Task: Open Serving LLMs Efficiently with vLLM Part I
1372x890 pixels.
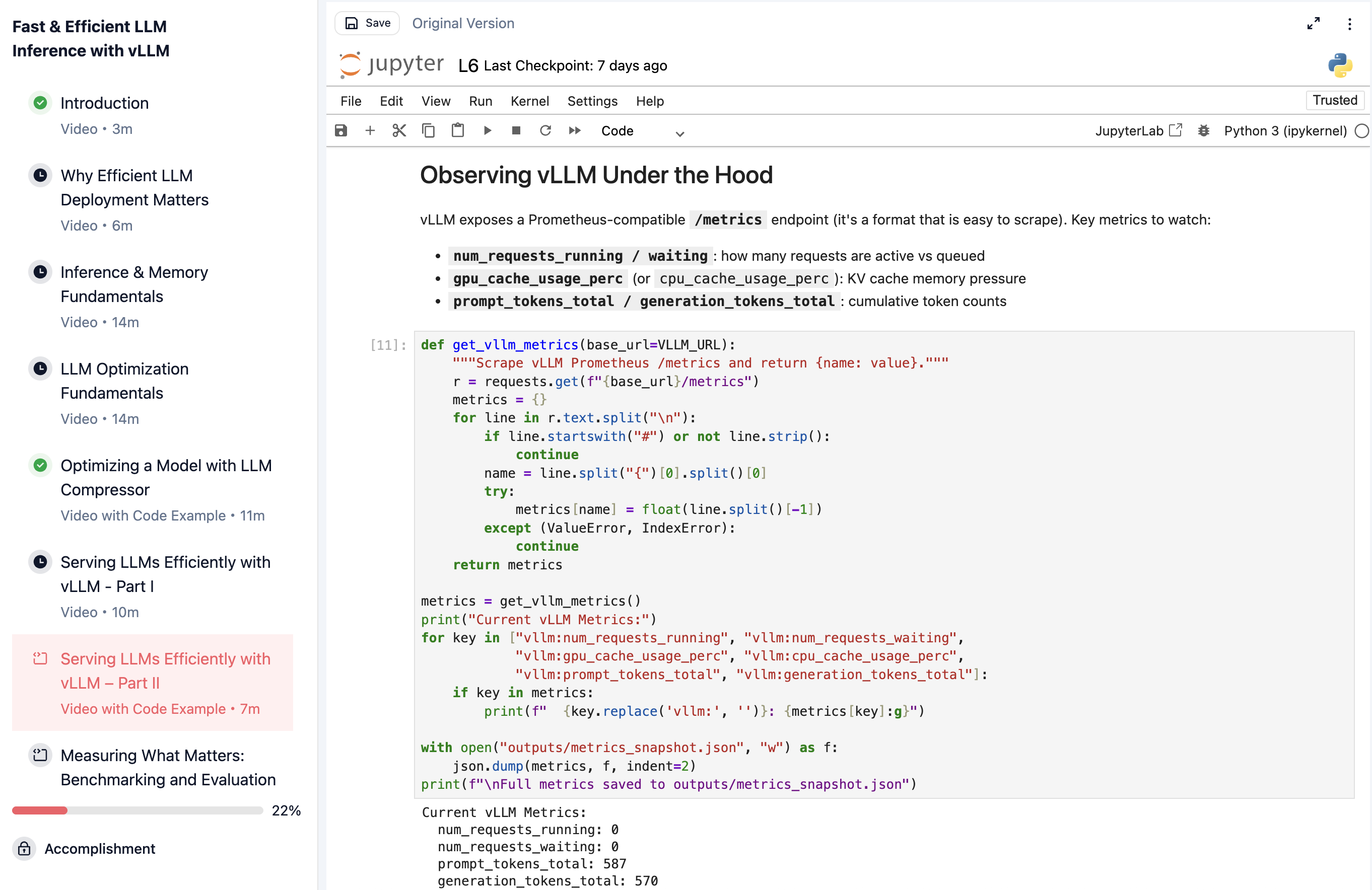Action: pos(165,574)
